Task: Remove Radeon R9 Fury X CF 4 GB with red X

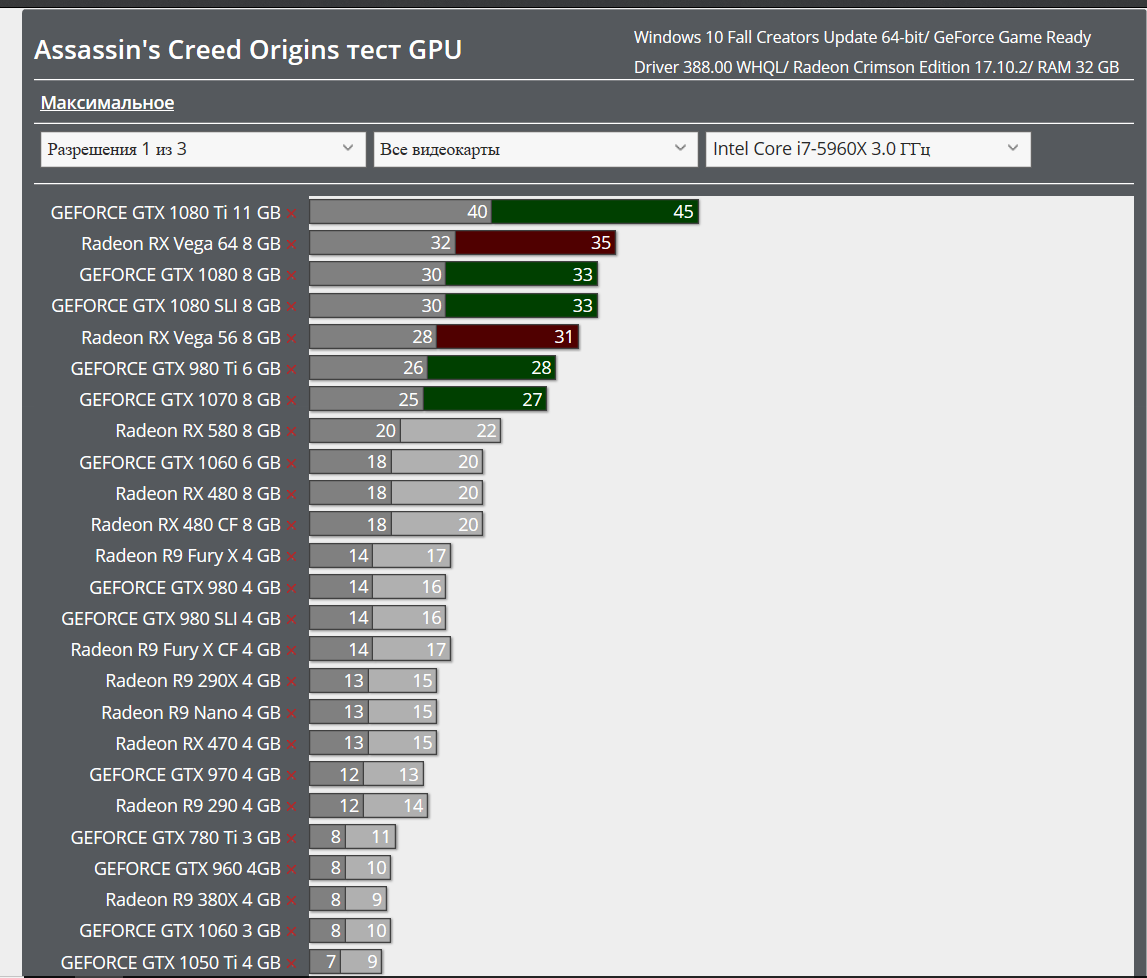Action: tap(292, 650)
